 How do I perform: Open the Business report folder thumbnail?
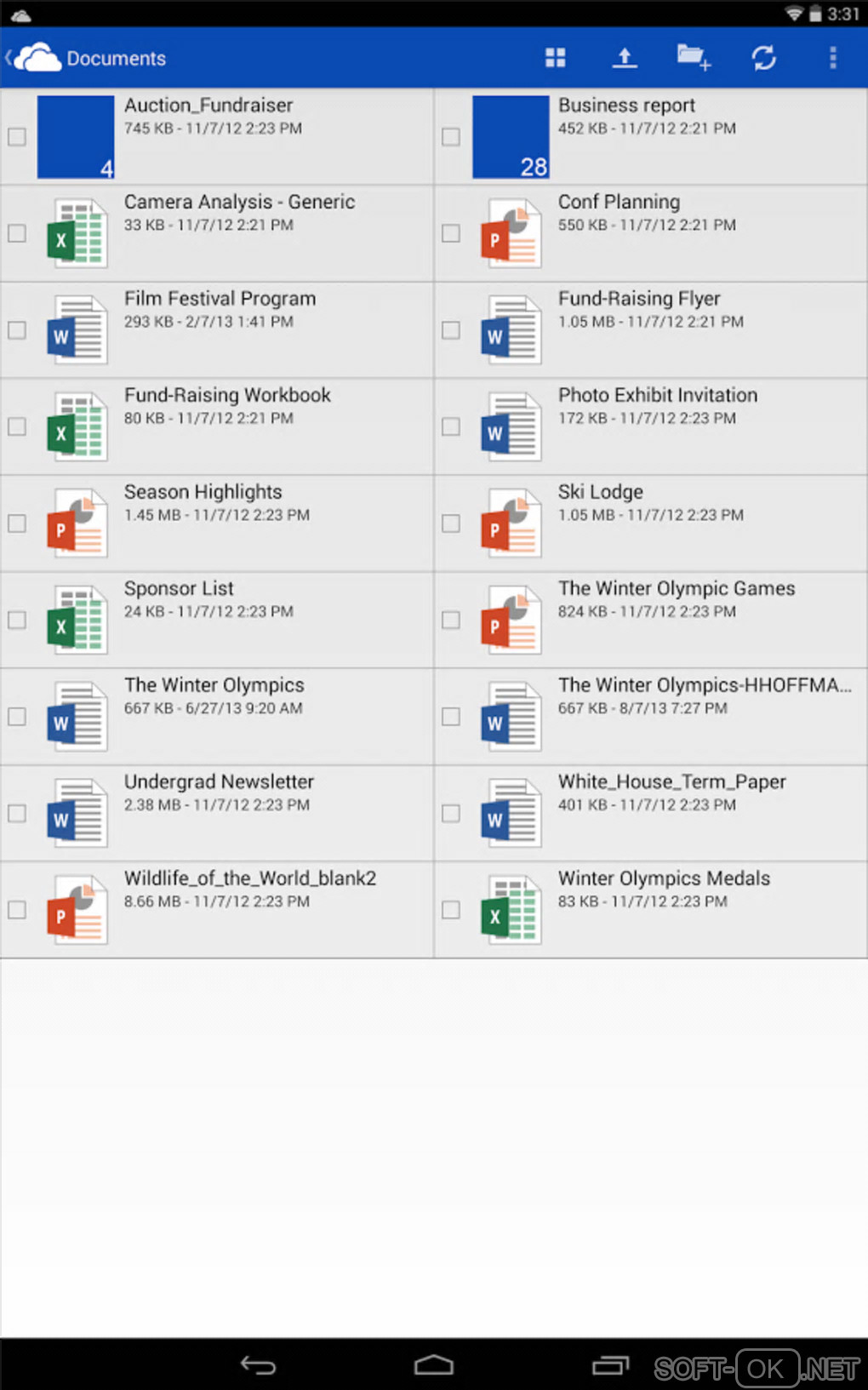[x=511, y=137]
